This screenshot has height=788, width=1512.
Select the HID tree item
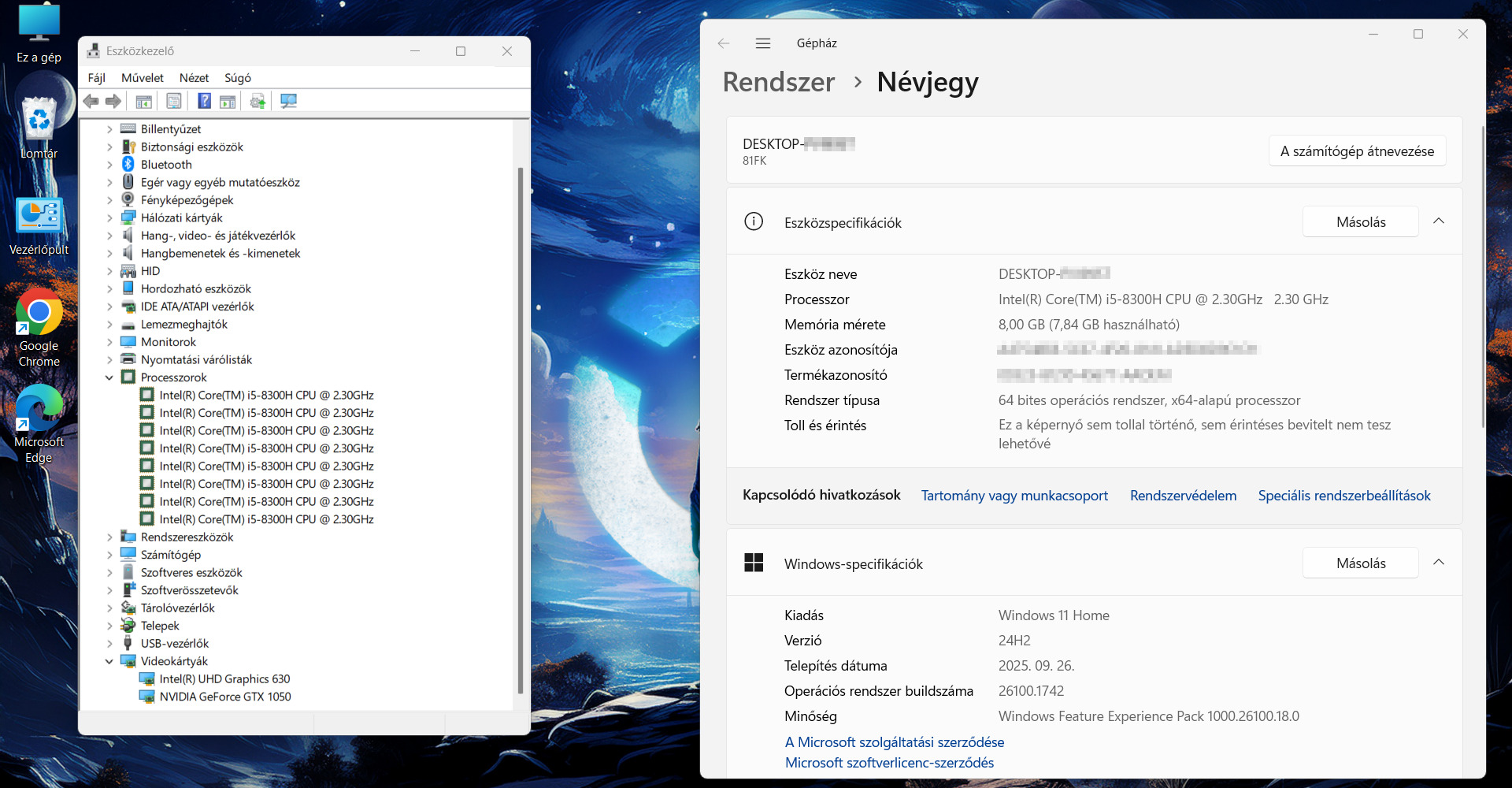point(150,271)
